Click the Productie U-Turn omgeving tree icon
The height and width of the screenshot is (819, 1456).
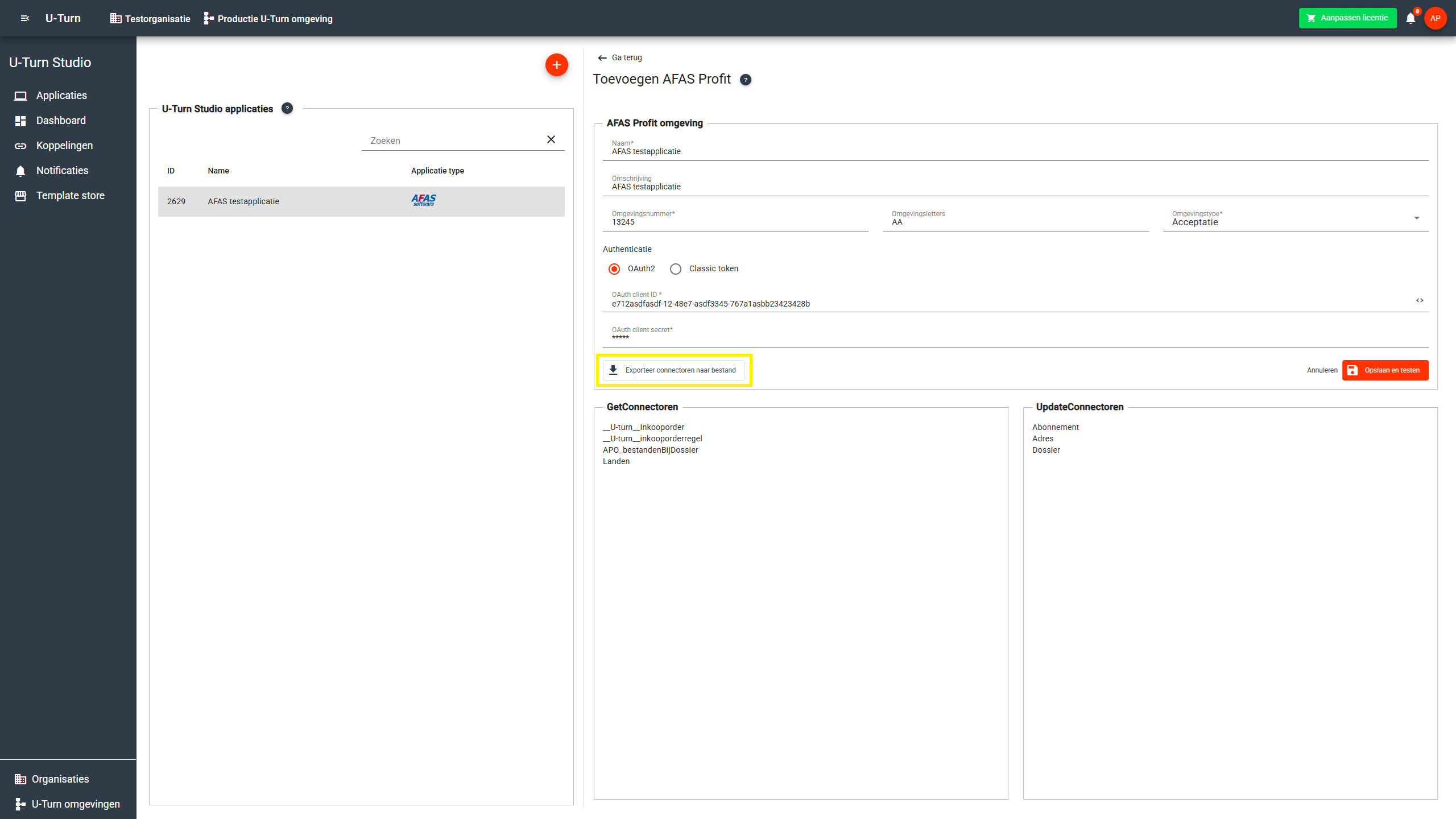(x=209, y=19)
